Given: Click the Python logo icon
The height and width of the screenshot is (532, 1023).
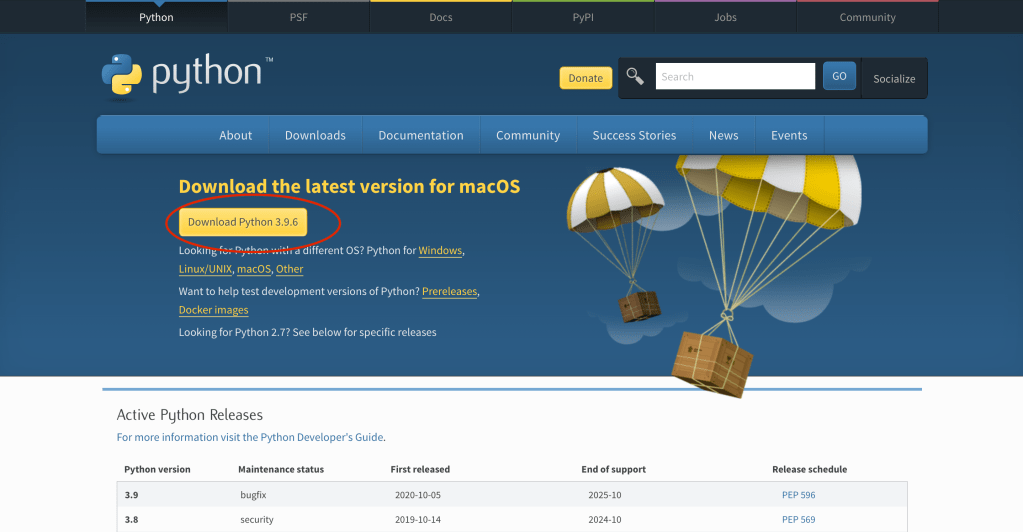Looking at the screenshot, I should [x=121, y=76].
